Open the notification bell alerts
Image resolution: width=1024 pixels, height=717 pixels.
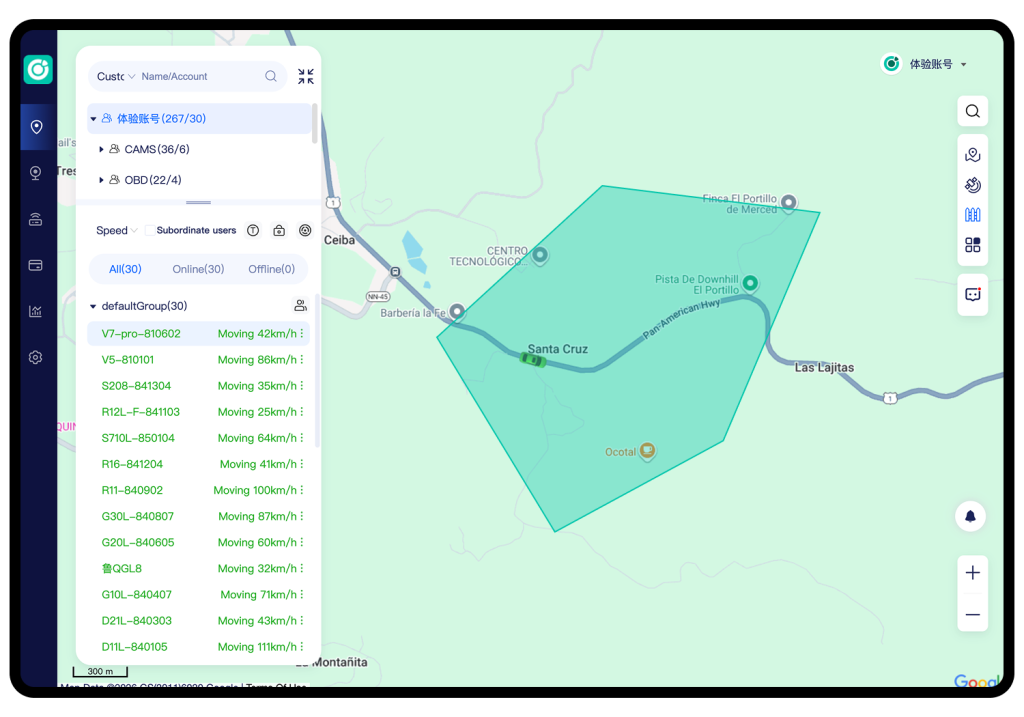(x=970, y=516)
